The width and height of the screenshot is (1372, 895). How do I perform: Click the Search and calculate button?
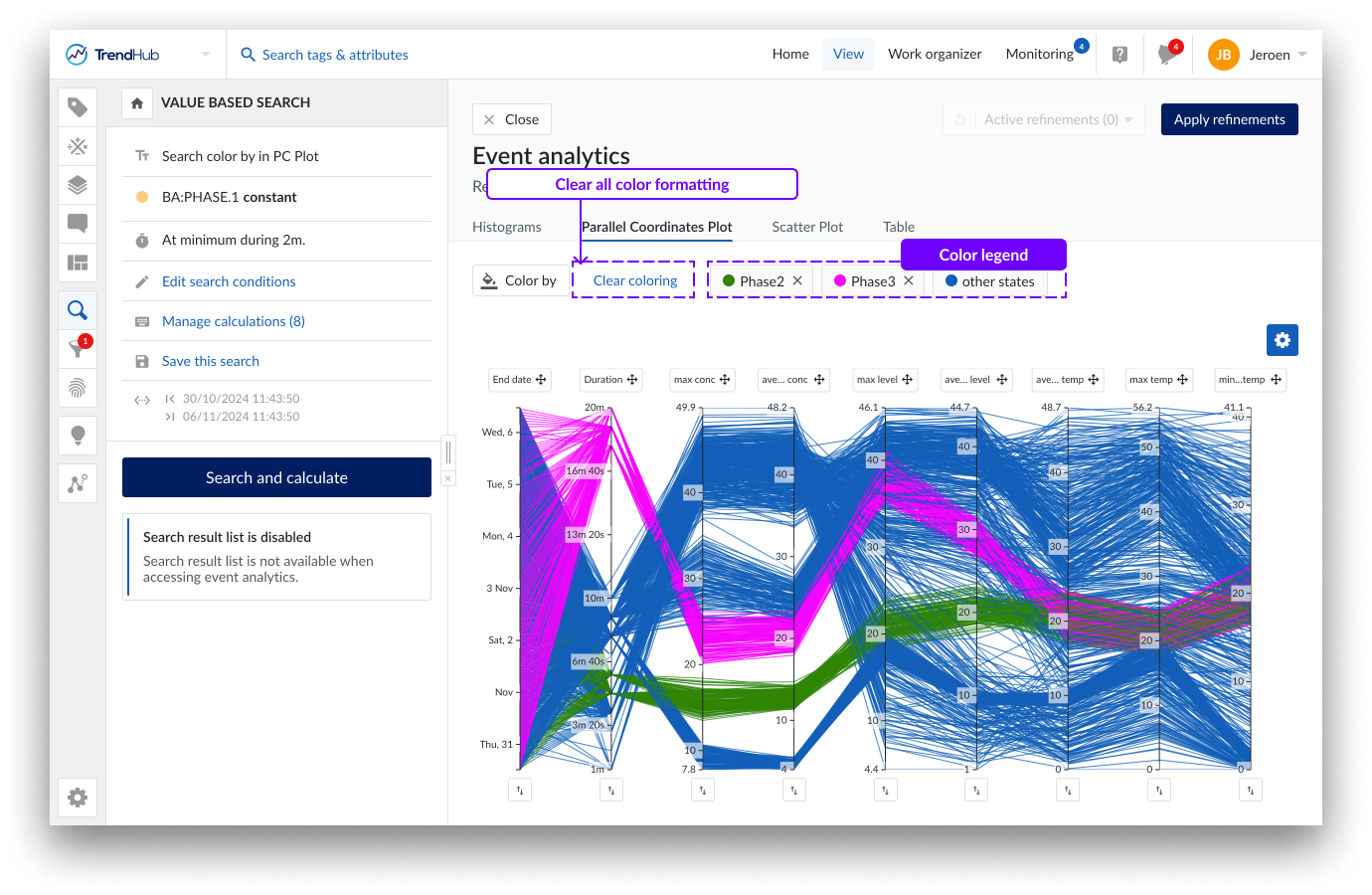[276, 477]
